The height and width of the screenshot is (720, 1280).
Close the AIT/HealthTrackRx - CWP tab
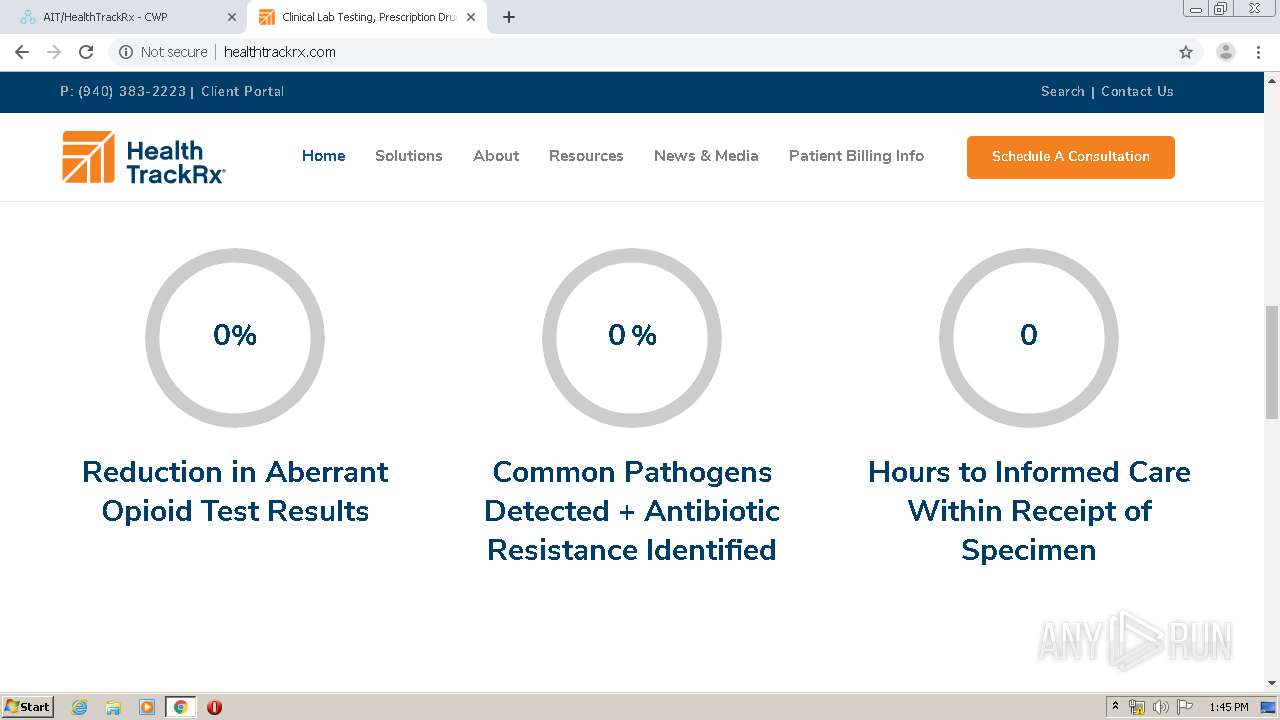232,17
